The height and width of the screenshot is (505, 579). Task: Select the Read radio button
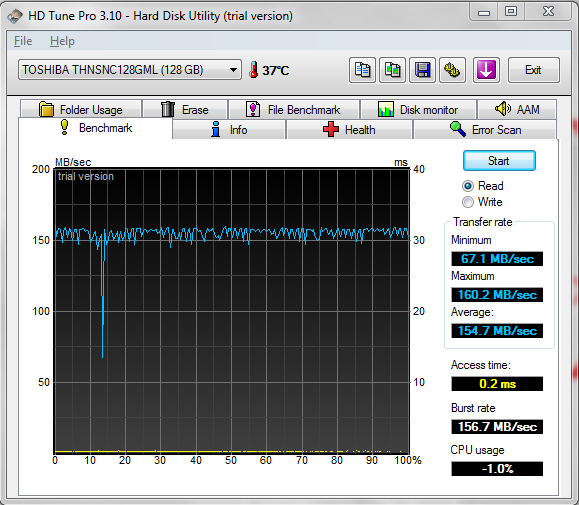coord(482,186)
